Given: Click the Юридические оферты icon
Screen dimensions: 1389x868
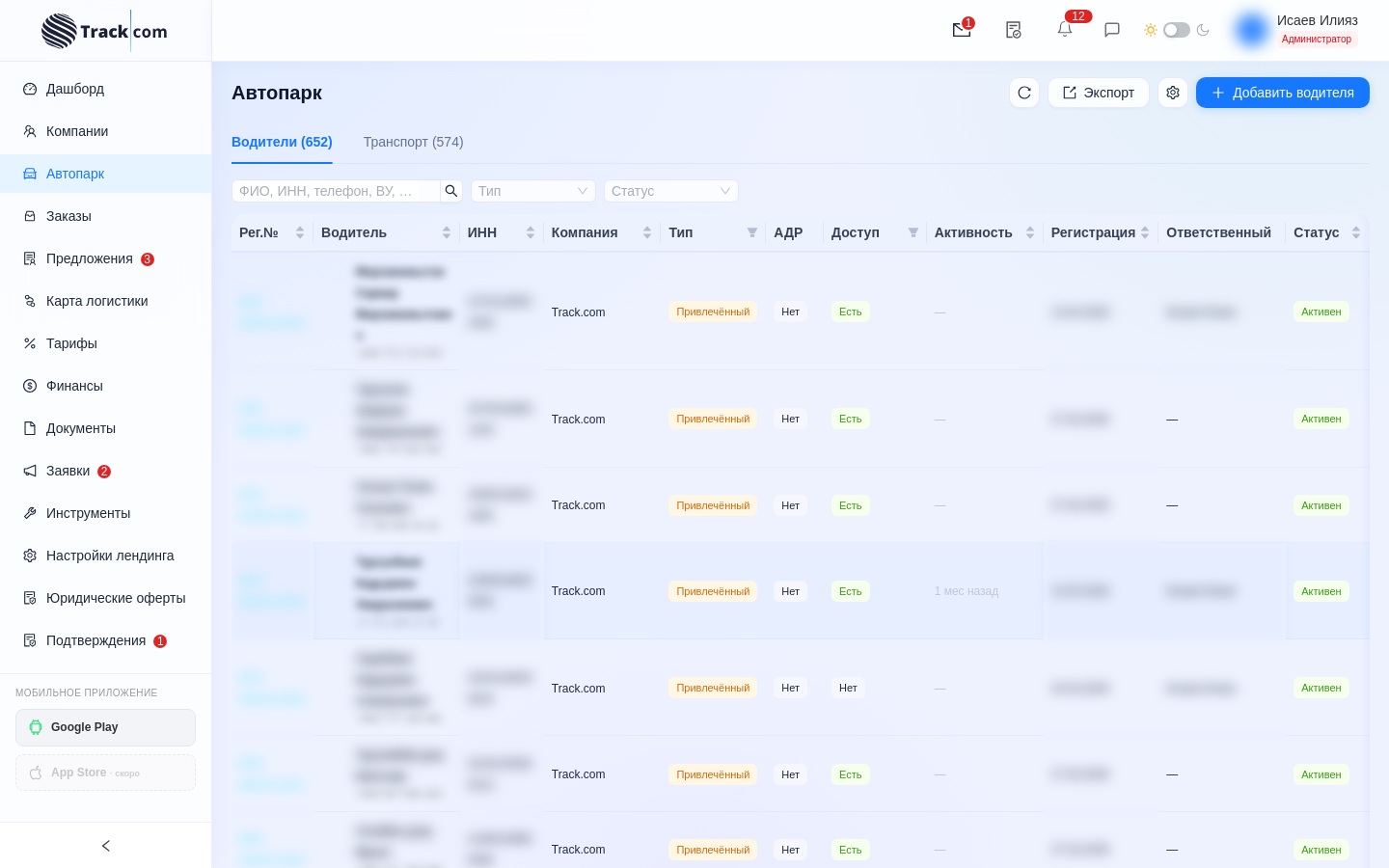Looking at the screenshot, I should [30, 598].
